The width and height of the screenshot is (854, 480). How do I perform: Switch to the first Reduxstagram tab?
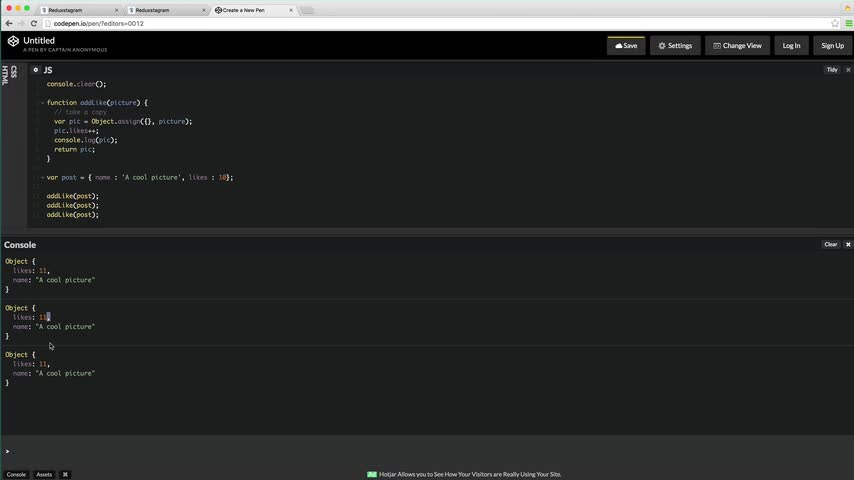tap(79, 10)
